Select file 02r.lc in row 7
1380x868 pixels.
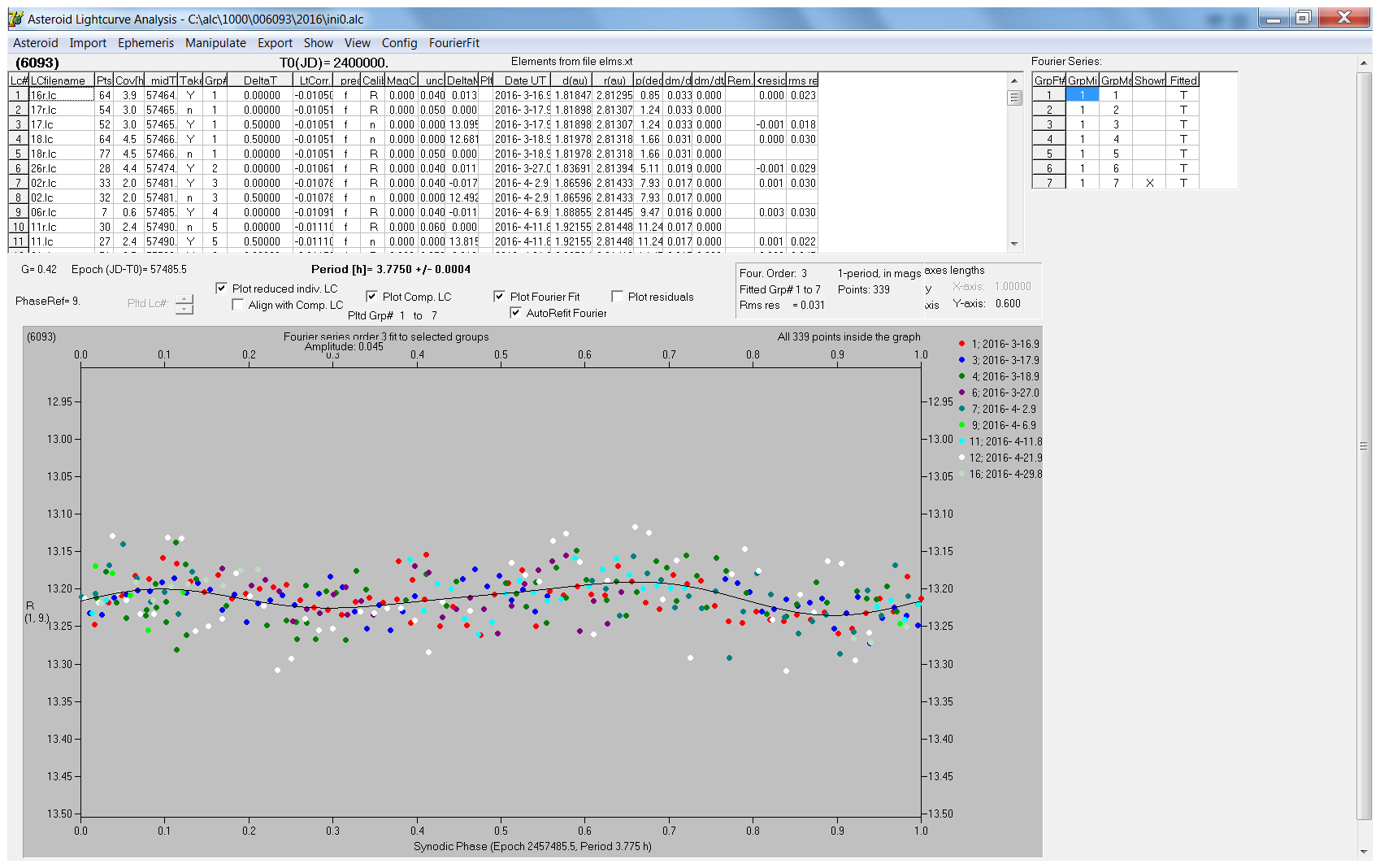(x=62, y=183)
